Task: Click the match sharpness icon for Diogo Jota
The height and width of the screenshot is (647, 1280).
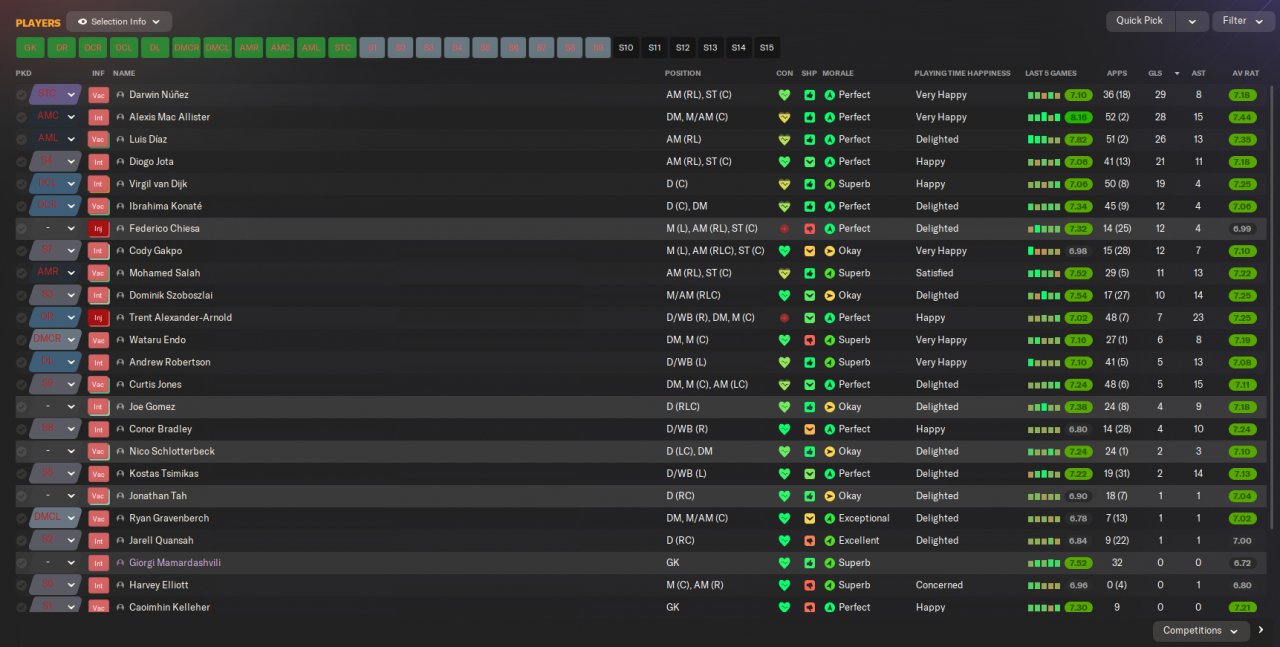Action: point(810,162)
